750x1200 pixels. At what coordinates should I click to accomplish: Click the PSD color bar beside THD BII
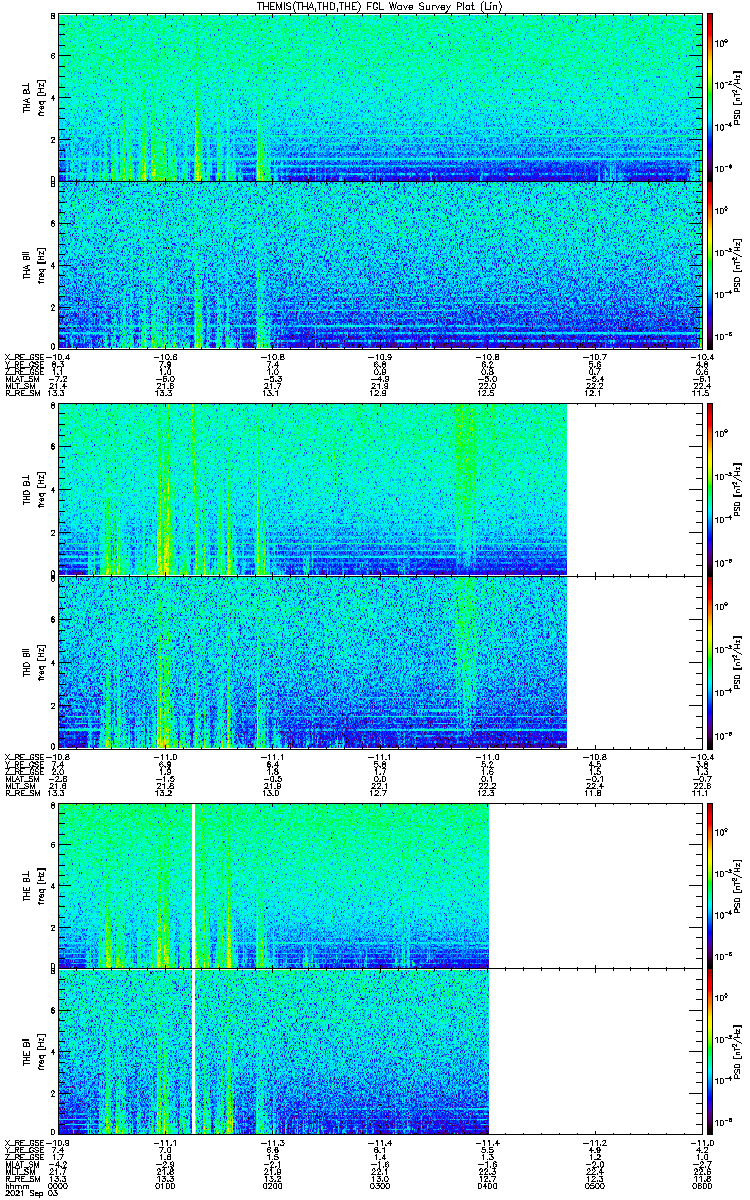point(710,662)
